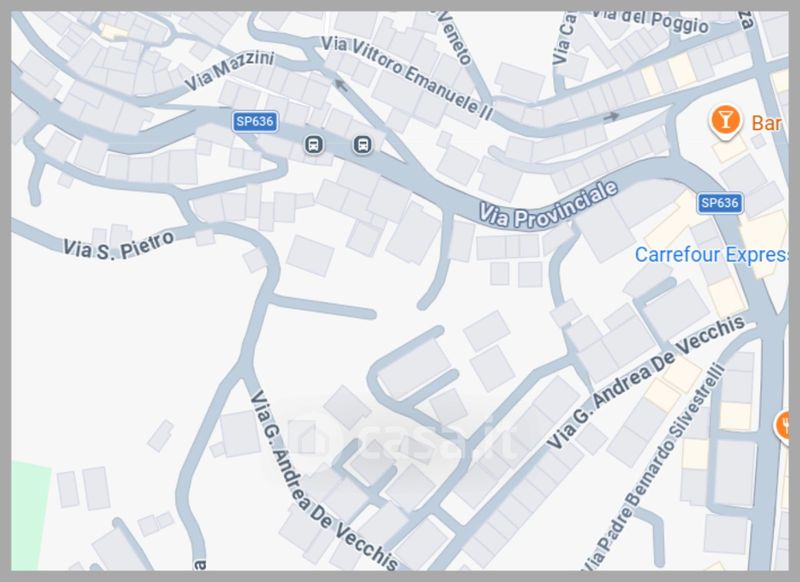This screenshot has height=582, width=800.
Task: Open the Bar place label
Action: click(766, 123)
